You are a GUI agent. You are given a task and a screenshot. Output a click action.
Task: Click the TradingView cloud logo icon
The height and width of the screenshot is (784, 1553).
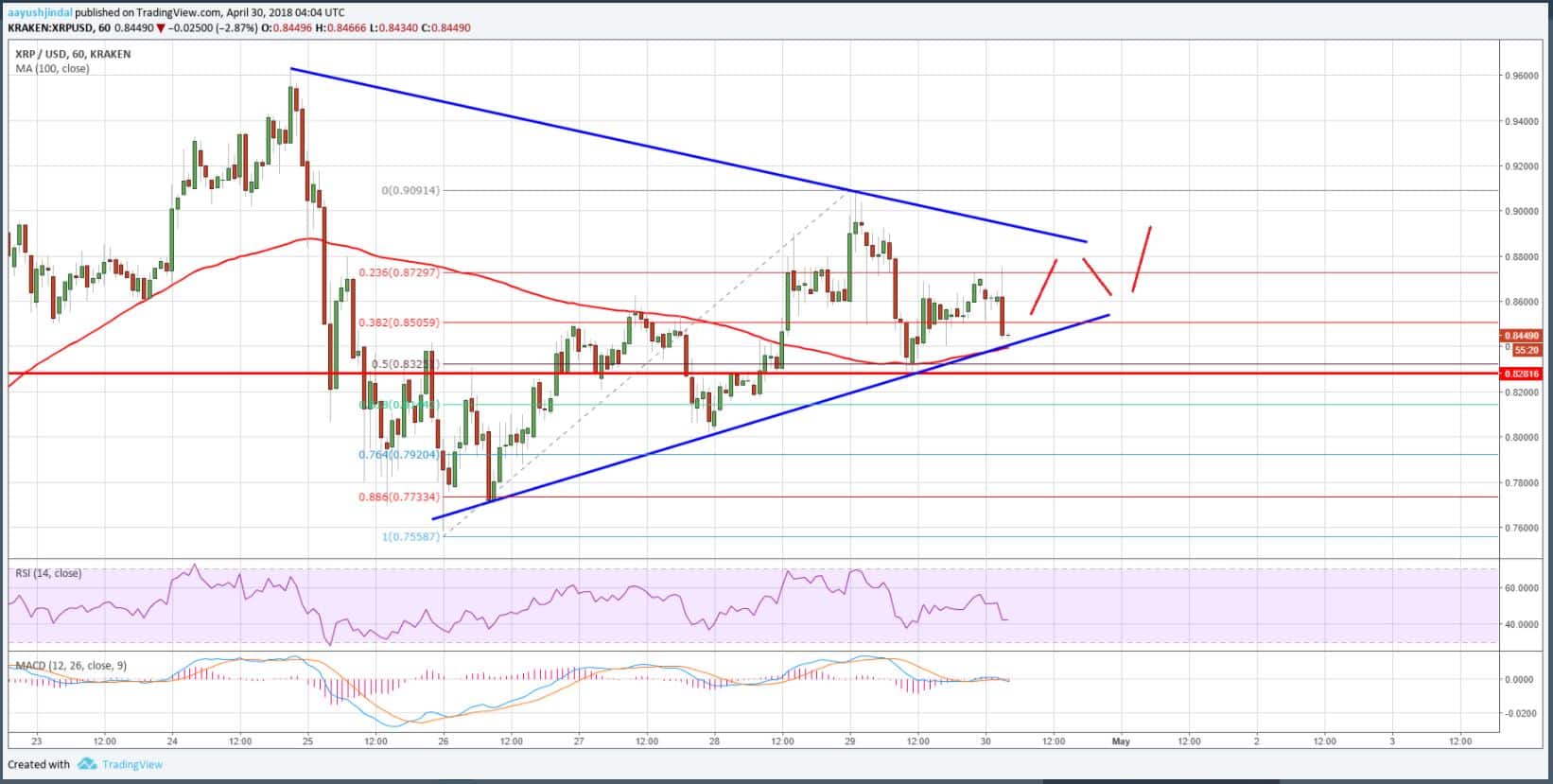(87, 764)
